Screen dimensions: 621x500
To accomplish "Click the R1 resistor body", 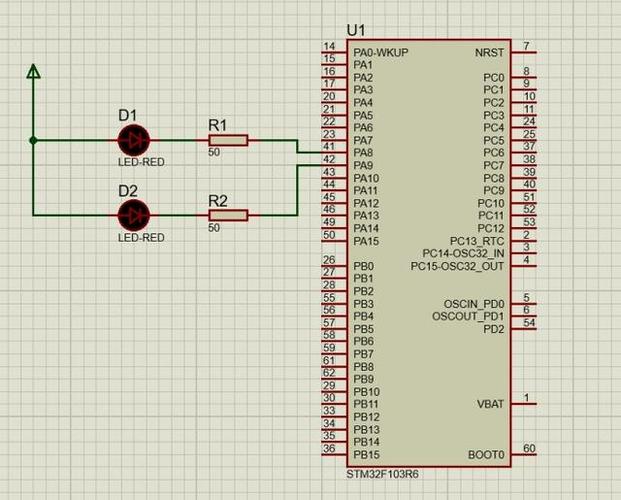I will pyautogui.click(x=228, y=141).
